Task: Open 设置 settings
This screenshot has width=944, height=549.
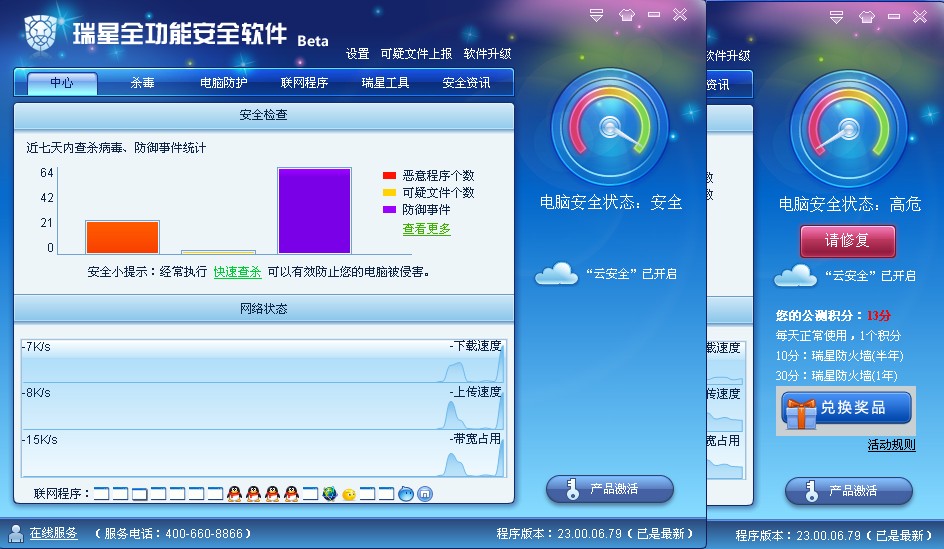Action: tap(358, 54)
